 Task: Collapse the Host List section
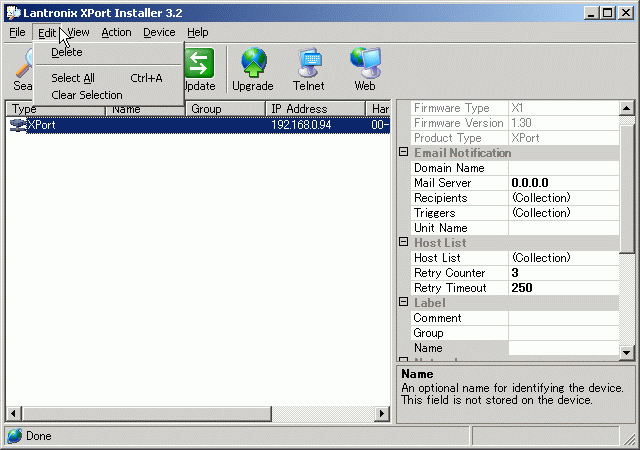403,242
